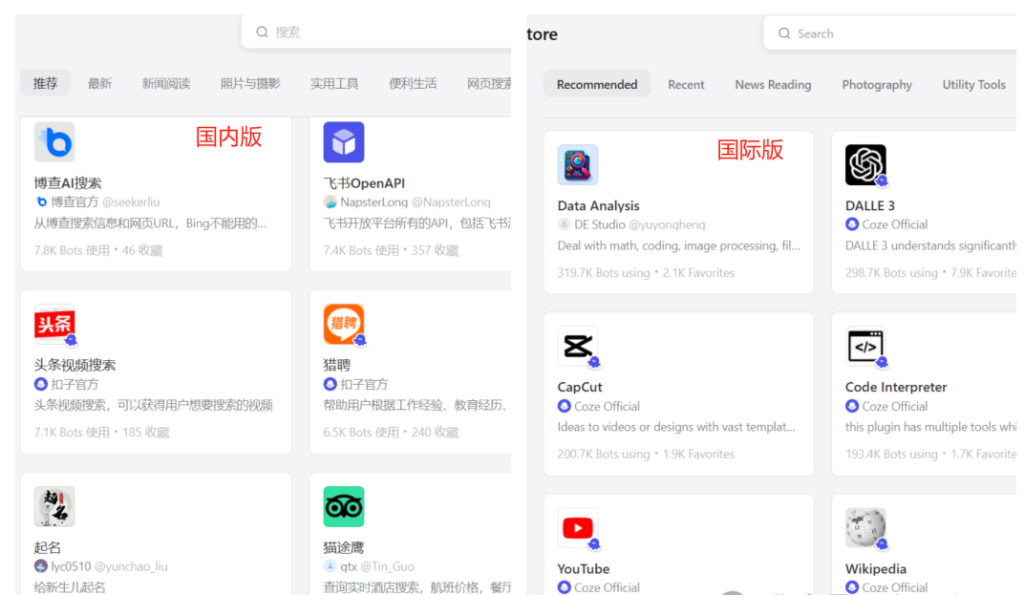Click the DALLE 3 title text
This screenshot has height=595, width=1024.
click(x=870, y=206)
